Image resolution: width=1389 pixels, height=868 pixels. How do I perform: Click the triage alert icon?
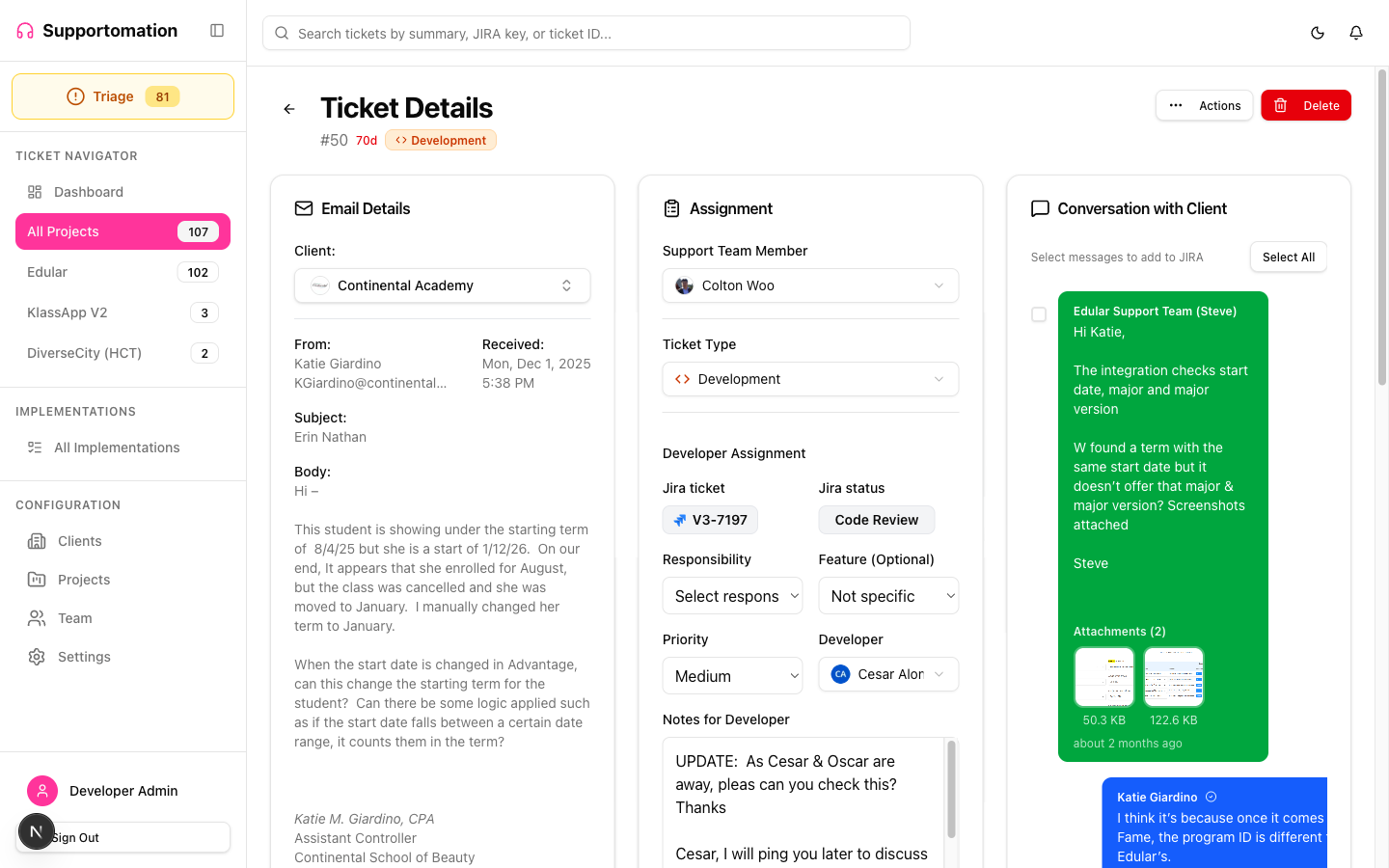coord(75,95)
